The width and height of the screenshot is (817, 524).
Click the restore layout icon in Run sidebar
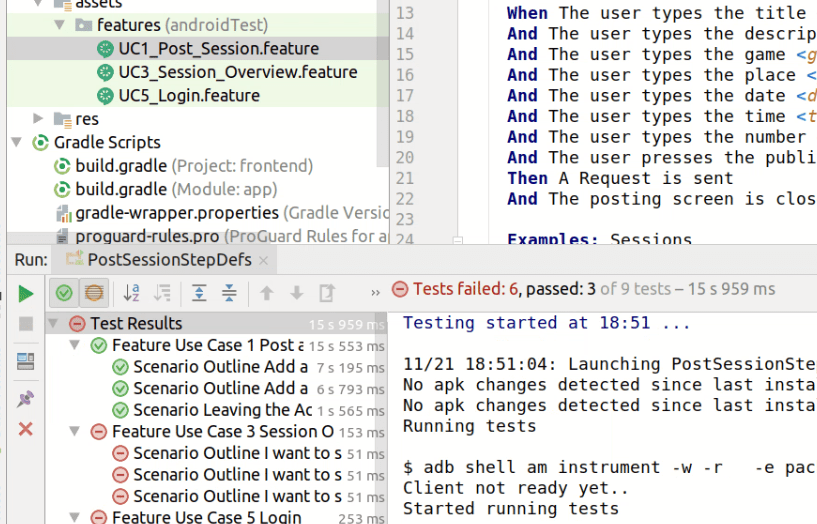26,361
